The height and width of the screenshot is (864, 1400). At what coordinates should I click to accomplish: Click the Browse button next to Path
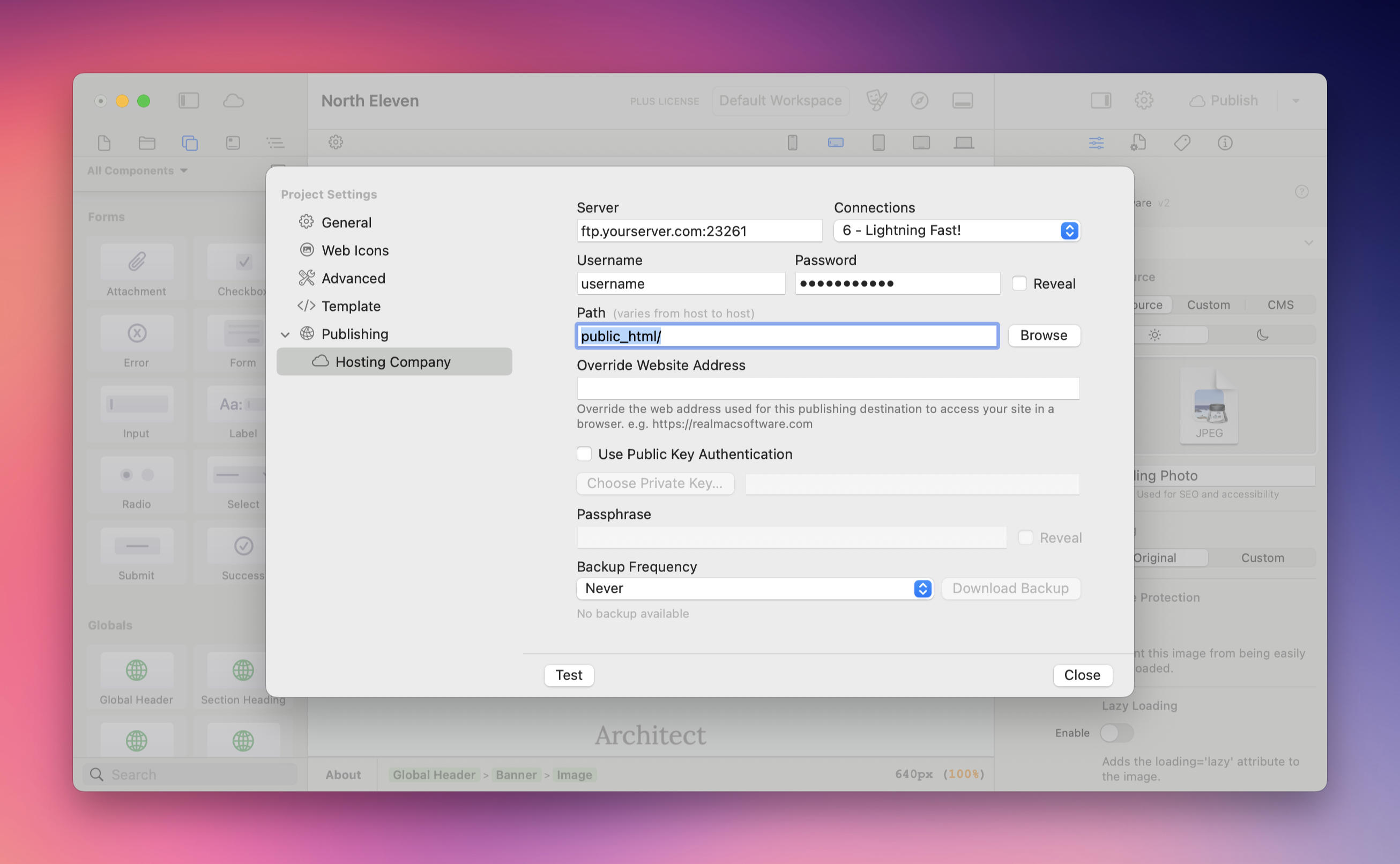[x=1044, y=336]
